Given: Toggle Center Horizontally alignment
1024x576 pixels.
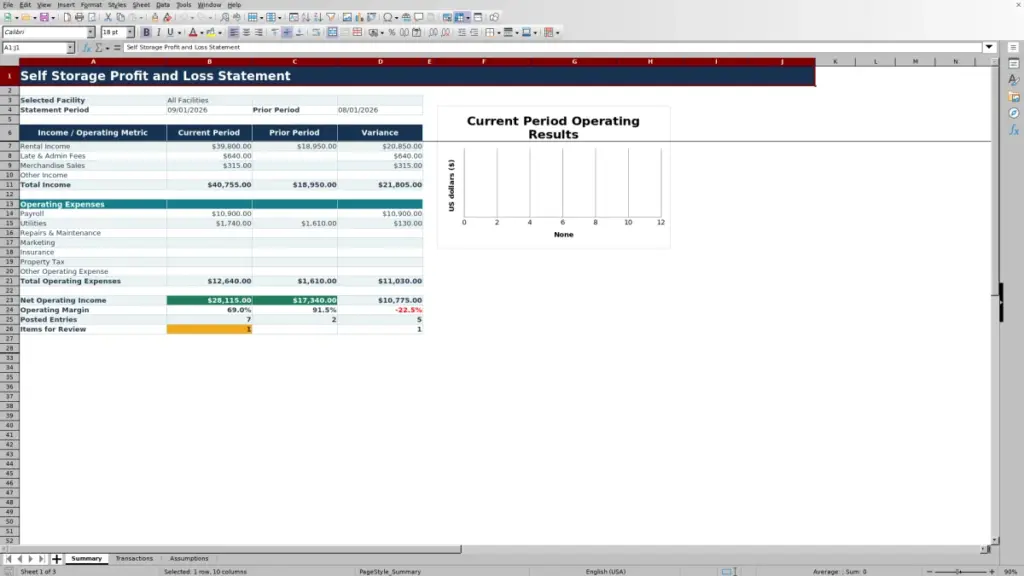Looking at the screenshot, I should pyautogui.click(x=246, y=33).
